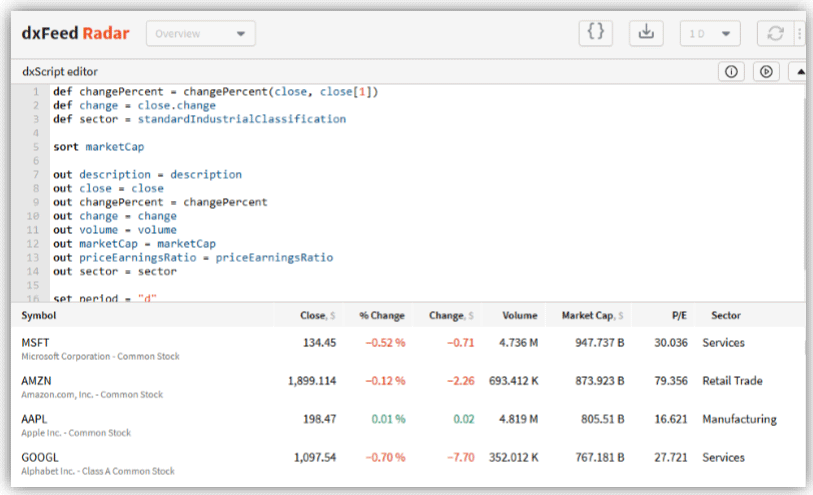Image resolution: width=813 pixels, height=495 pixels.
Task: Click the 'dxScript editor' panel title
Action: [x=60, y=72]
